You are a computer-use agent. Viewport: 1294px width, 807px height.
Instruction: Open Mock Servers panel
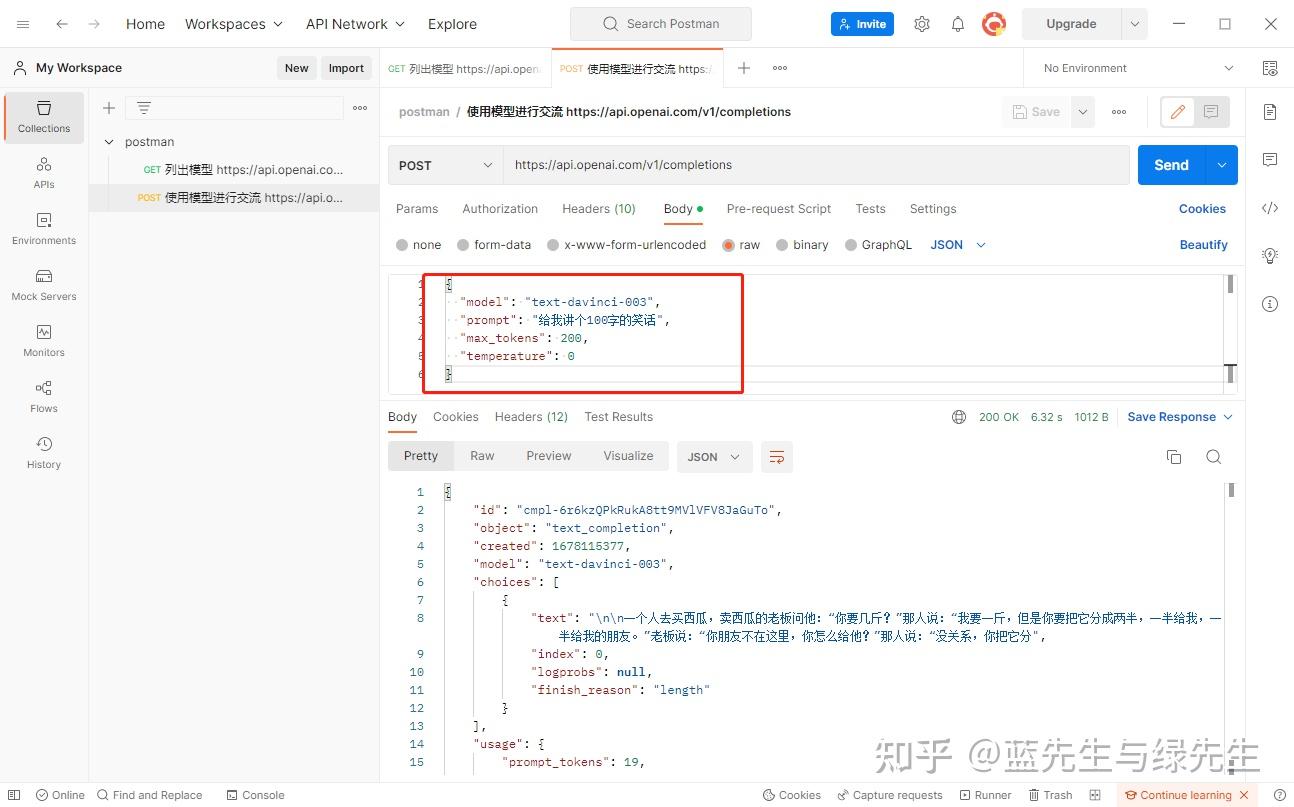[x=43, y=285]
